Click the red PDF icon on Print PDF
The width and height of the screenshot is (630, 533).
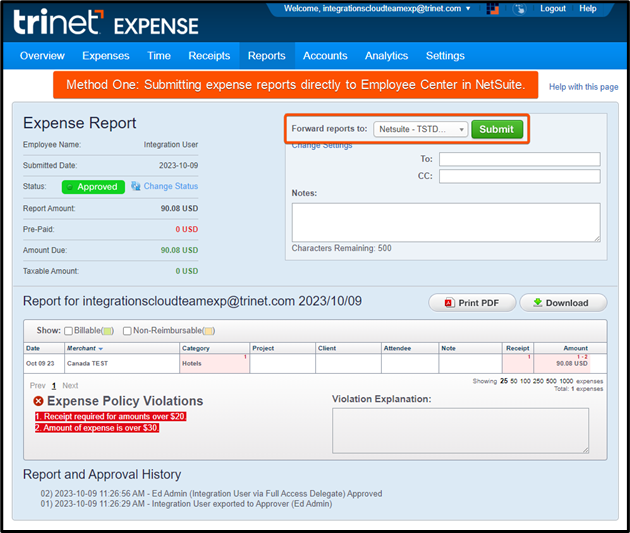(x=449, y=303)
